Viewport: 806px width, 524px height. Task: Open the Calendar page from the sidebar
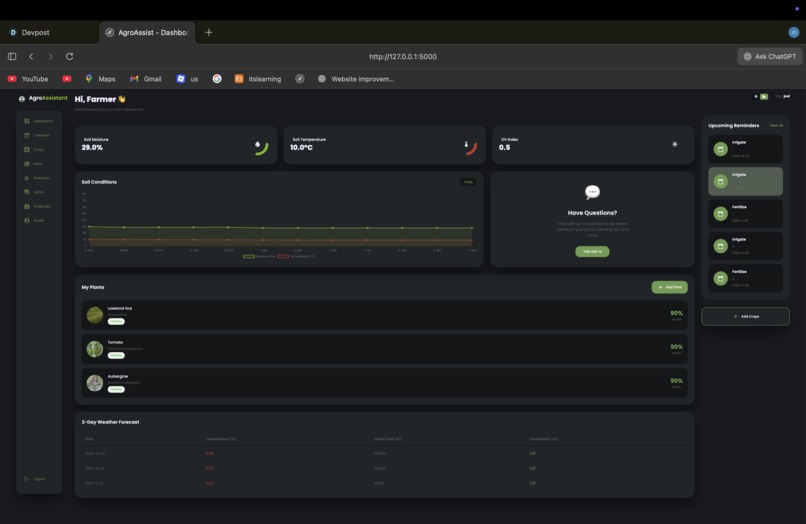[37, 135]
